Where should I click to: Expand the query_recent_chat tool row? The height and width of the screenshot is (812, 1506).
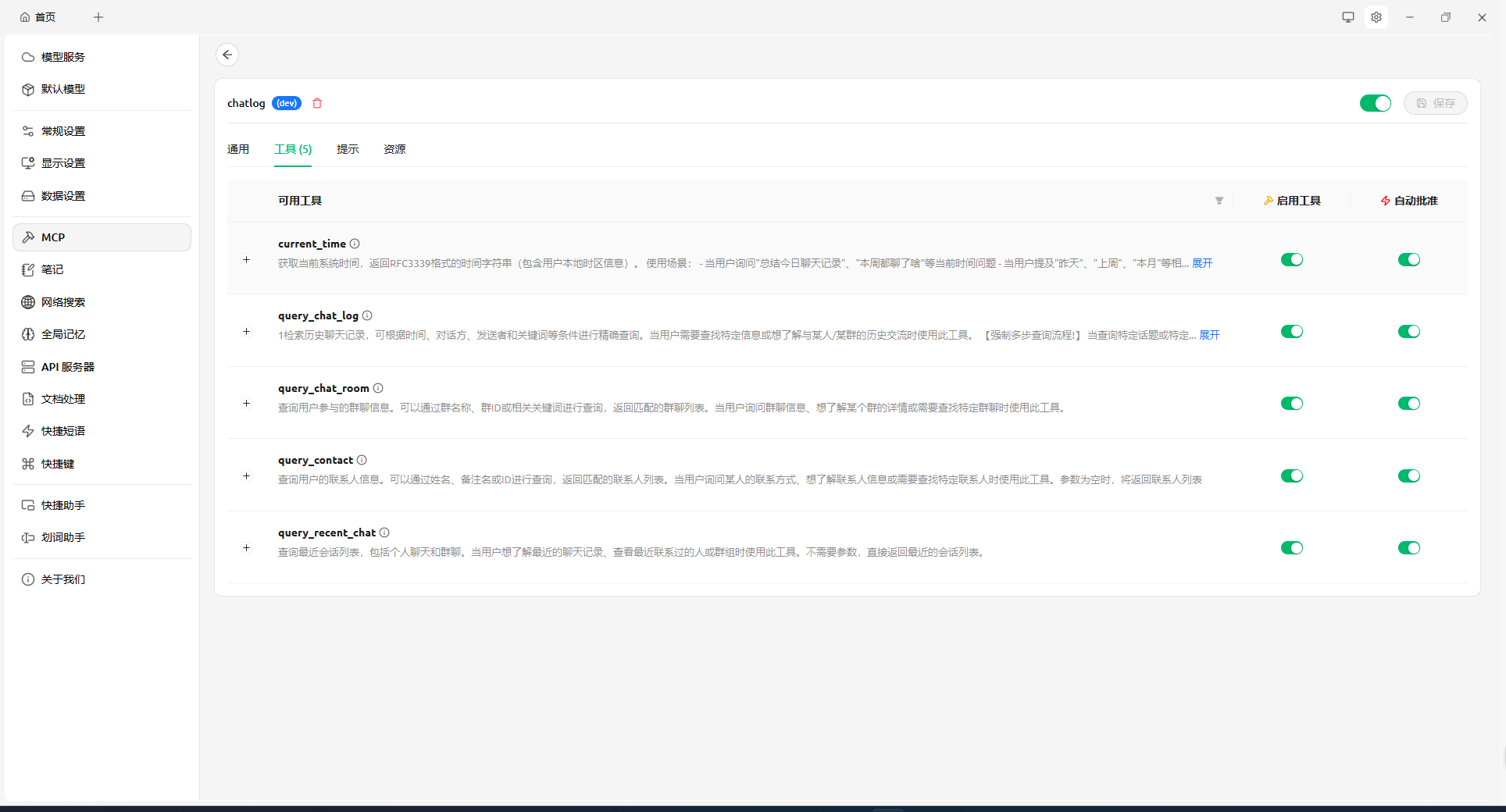(246, 548)
